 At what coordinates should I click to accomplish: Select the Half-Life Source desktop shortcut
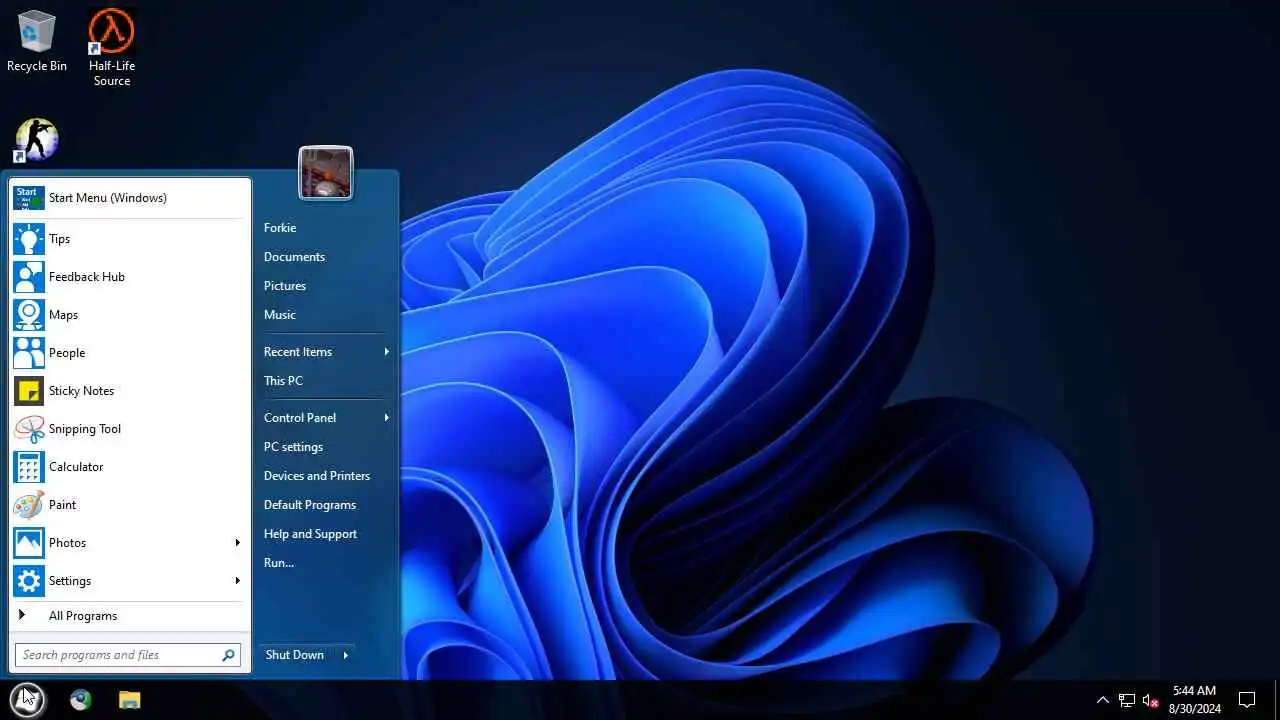click(x=112, y=48)
